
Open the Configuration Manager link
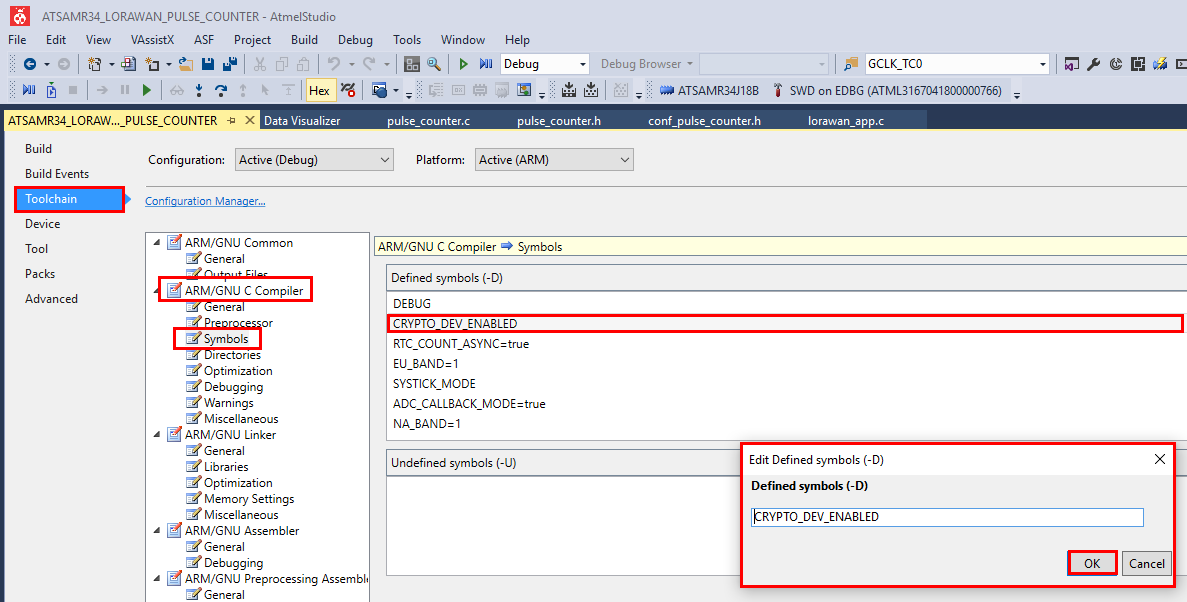click(205, 201)
